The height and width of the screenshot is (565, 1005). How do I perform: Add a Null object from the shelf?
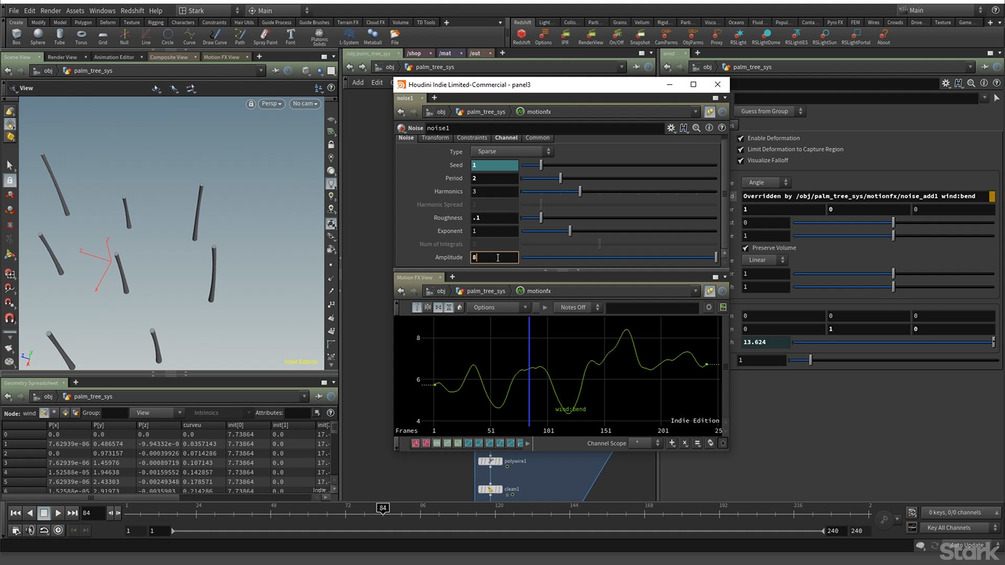click(124, 36)
